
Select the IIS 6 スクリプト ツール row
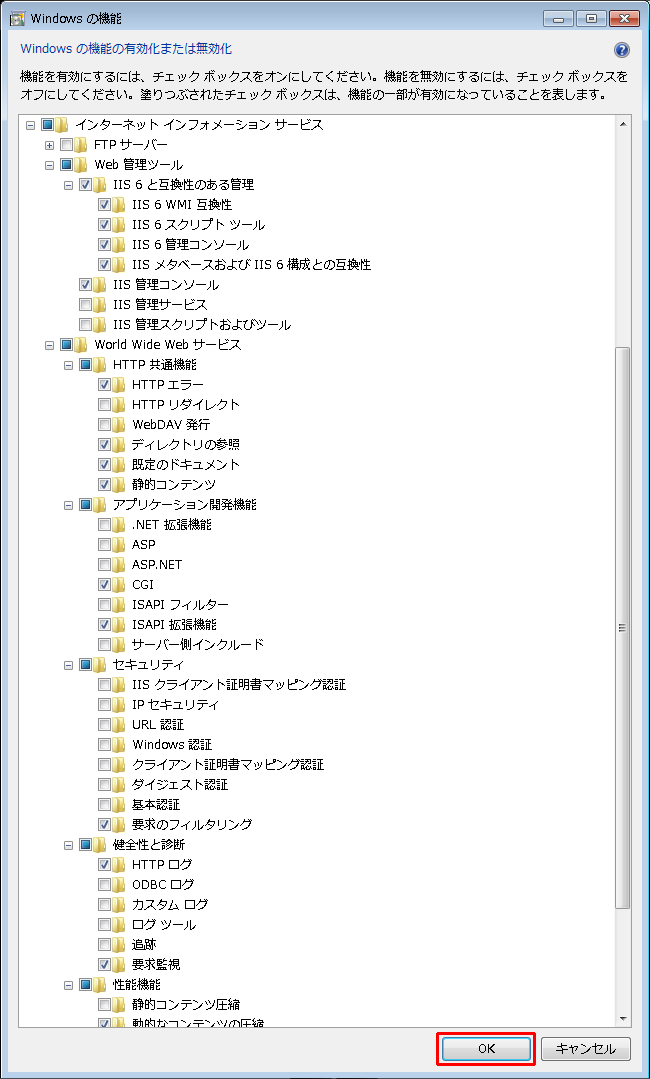coord(198,224)
